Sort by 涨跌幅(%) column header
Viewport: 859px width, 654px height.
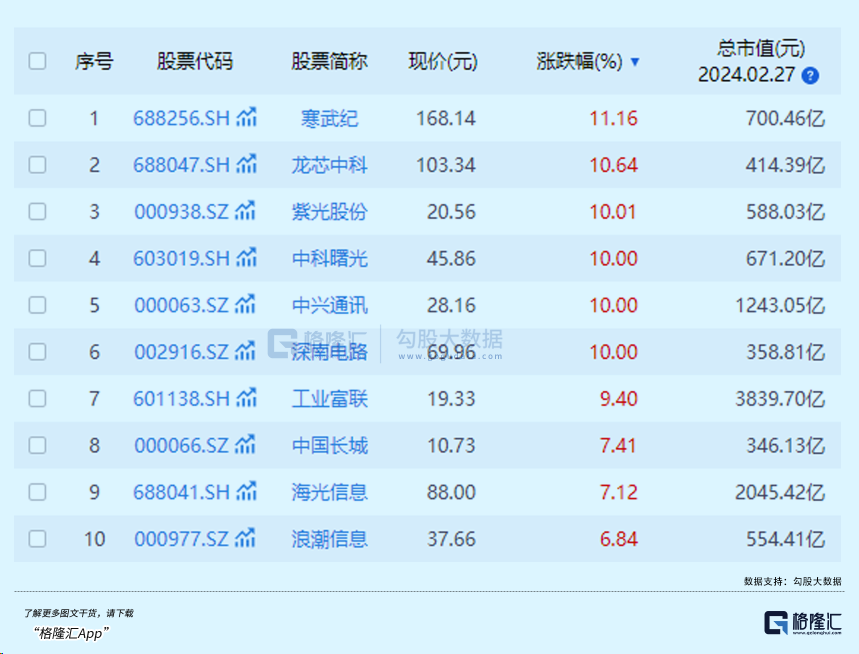click(x=580, y=61)
